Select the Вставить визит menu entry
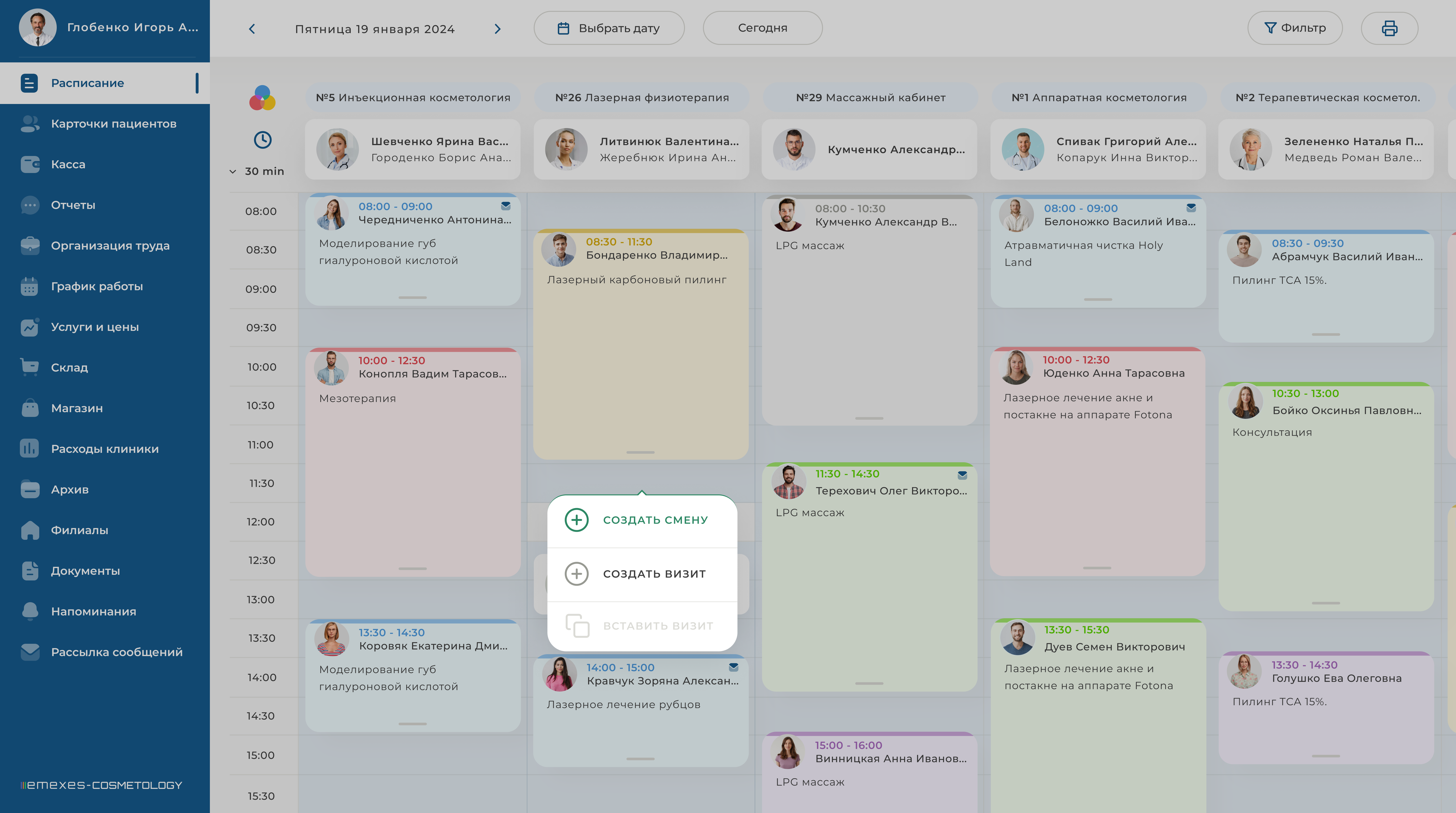The width and height of the screenshot is (1456, 813). [x=642, y=626]
